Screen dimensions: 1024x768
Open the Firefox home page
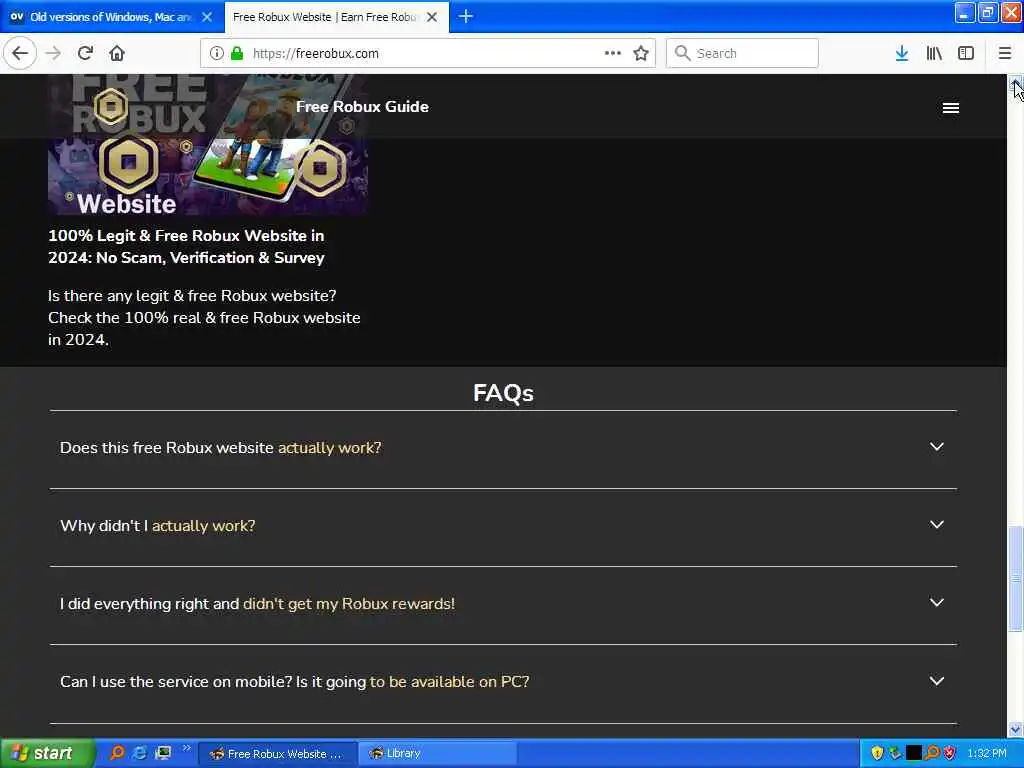point(117,53)
